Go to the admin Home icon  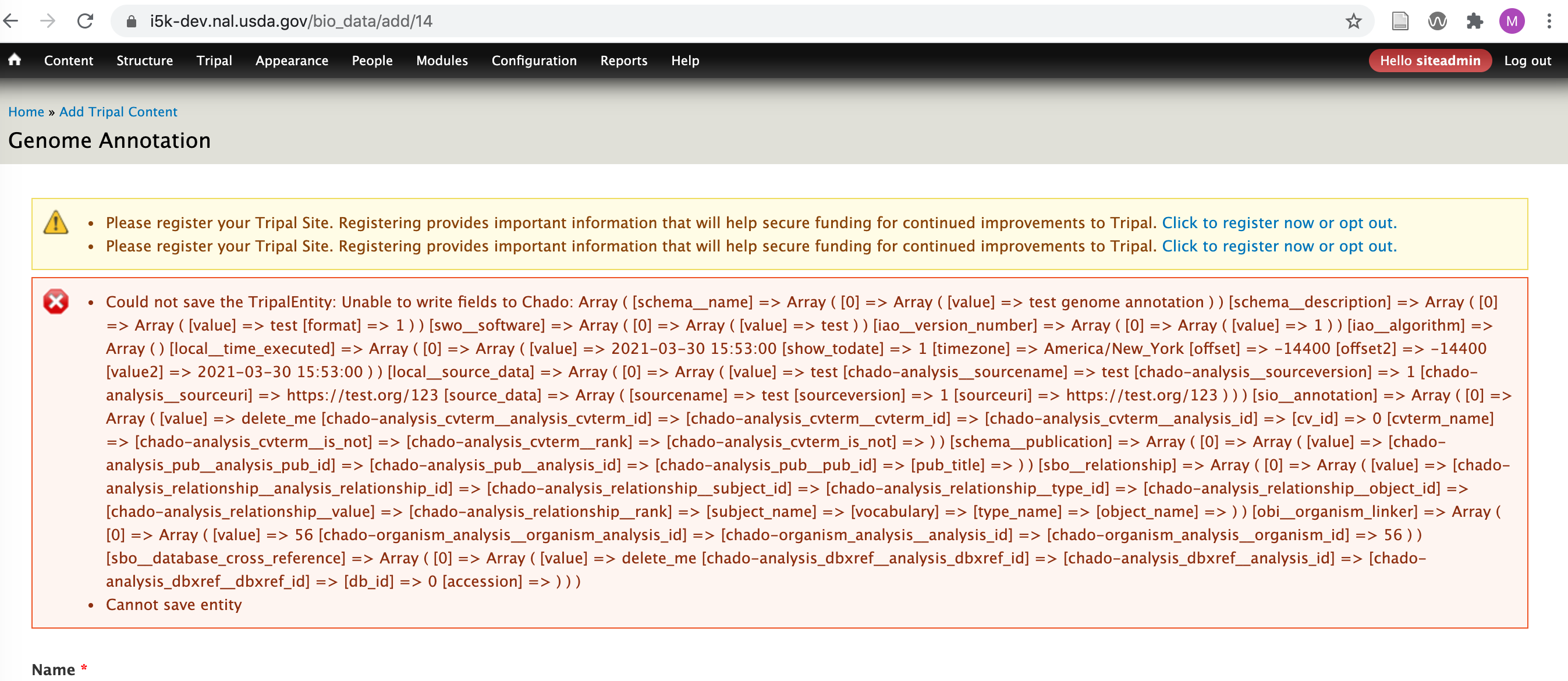15,59
